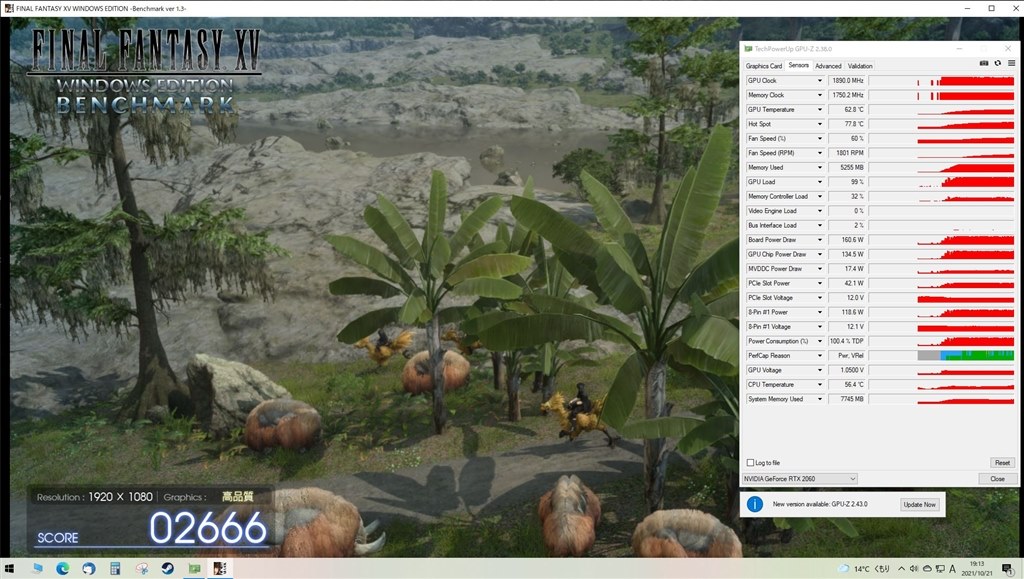Click GPU Voltage value 1.0500 V
This screenshot has height=579, width=1024.
coord(847,370)
